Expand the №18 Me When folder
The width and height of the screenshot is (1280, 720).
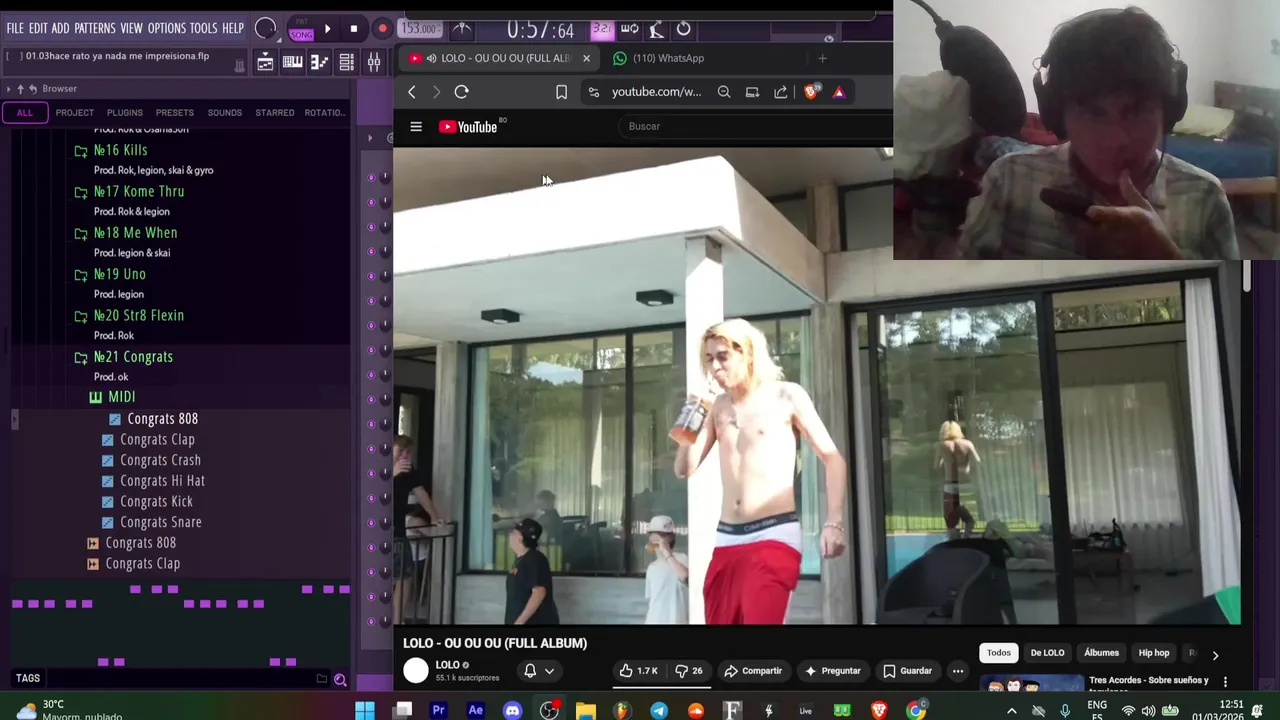click(125, 233)
